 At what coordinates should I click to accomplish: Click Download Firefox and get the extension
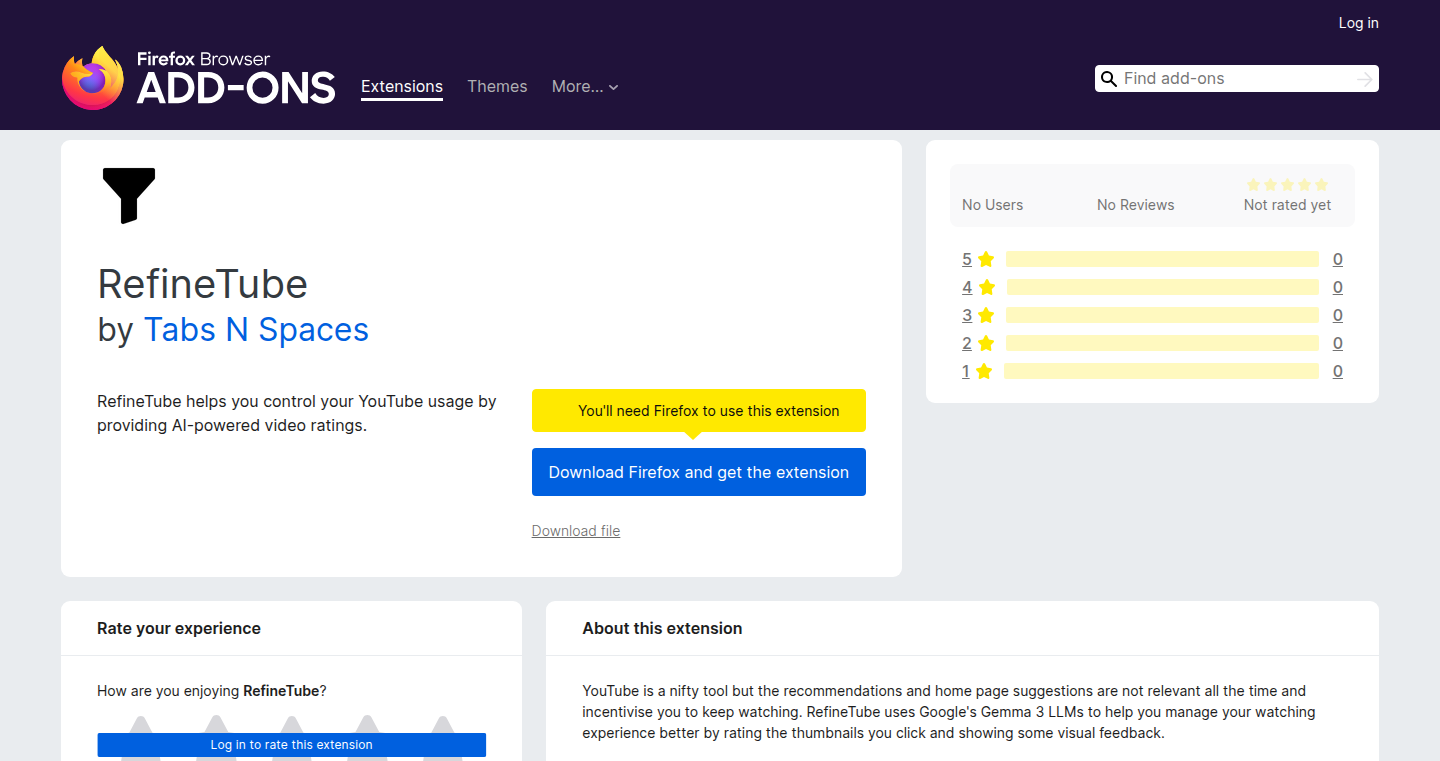pyautogui.click(x=699, y=472)
